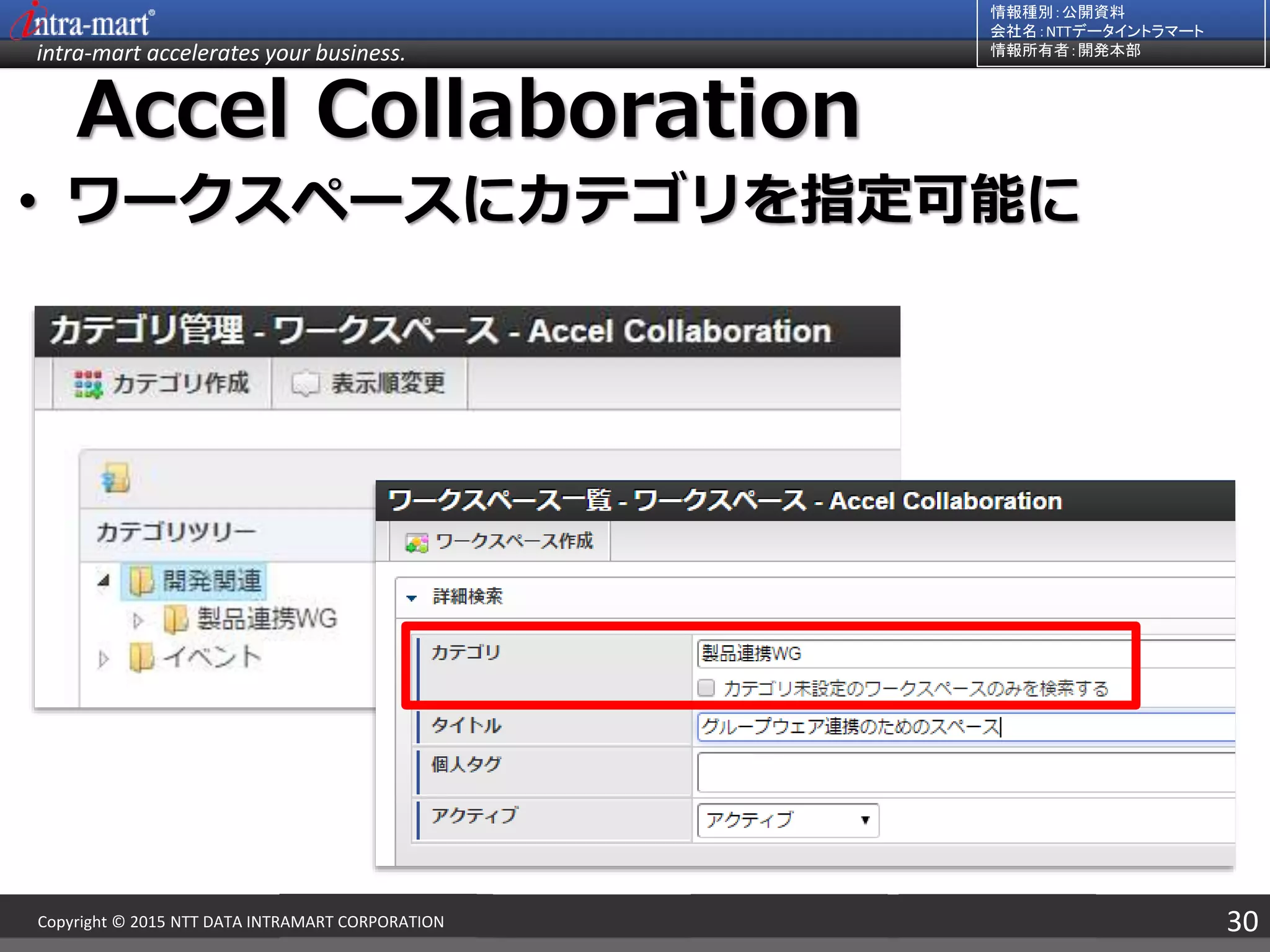Click the カテゴリ作成 button label

click(180, 384)
